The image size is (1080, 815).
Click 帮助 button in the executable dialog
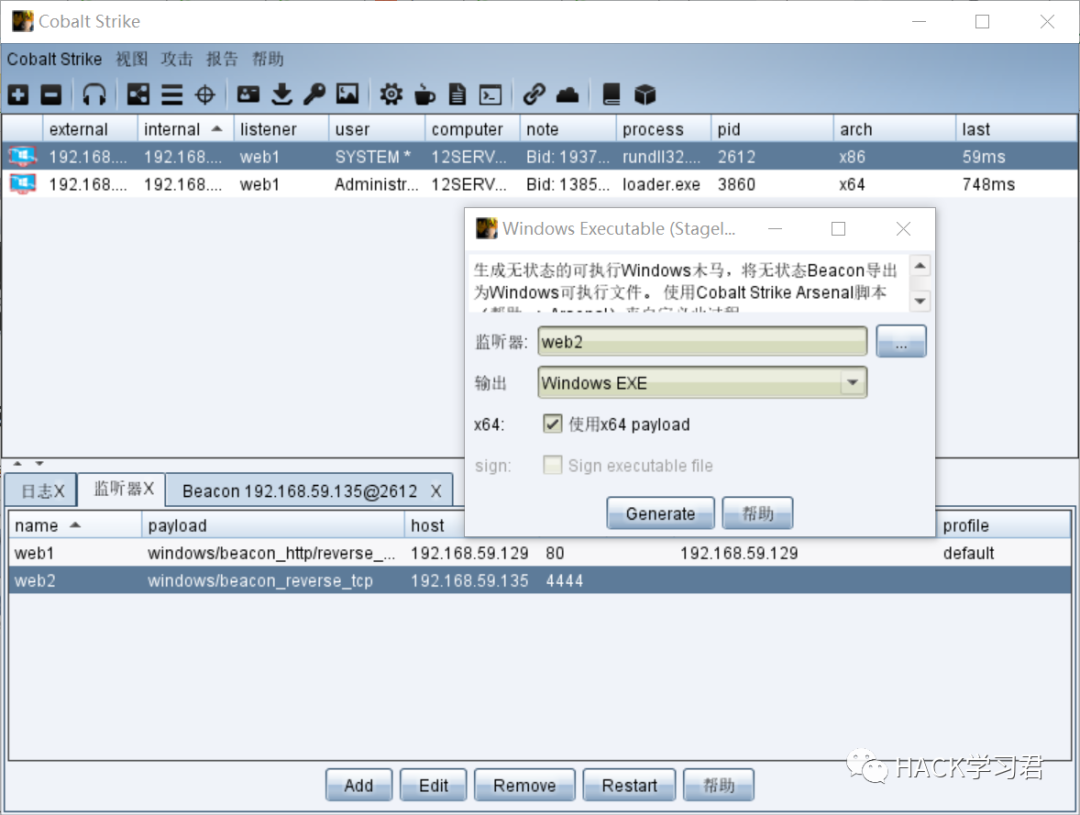point(758,513)
